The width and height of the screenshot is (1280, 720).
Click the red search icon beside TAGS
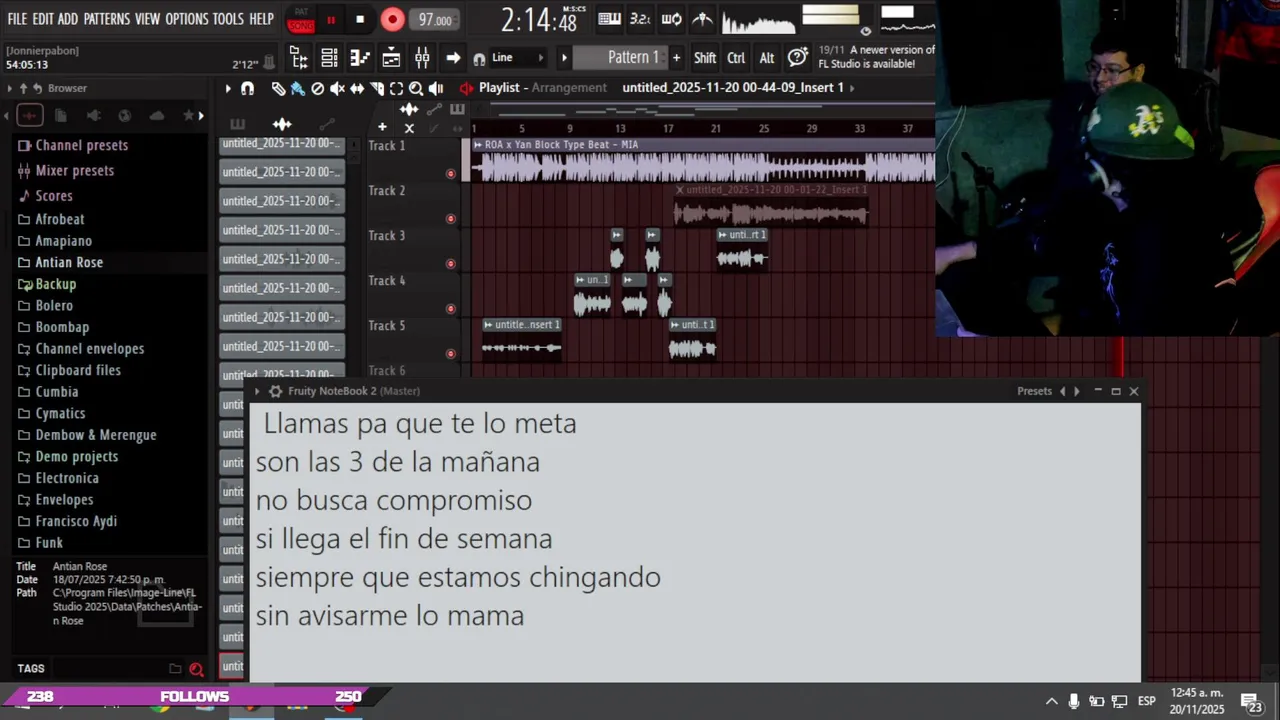point(196,669)
